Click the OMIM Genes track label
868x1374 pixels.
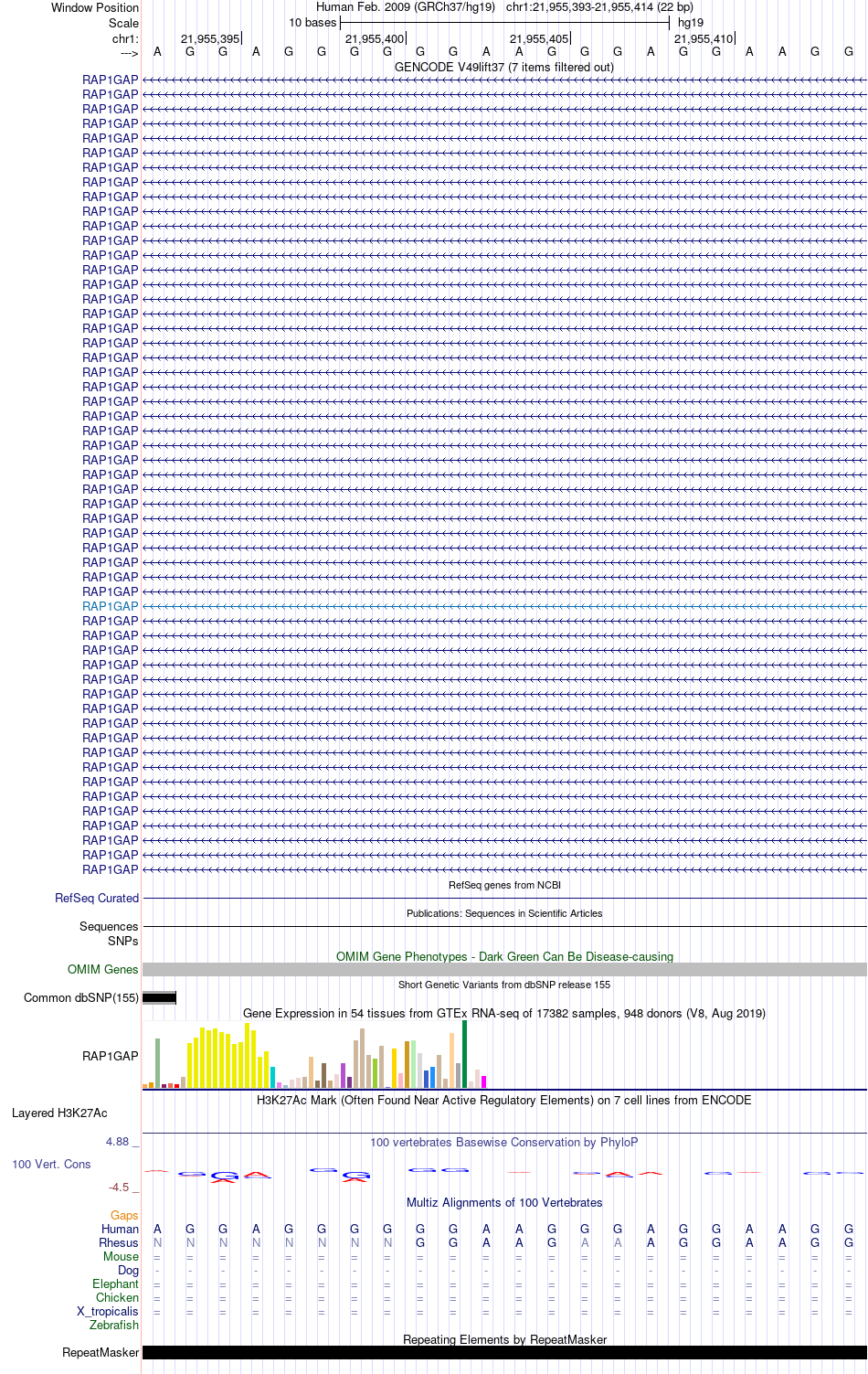tap(103, 969)
